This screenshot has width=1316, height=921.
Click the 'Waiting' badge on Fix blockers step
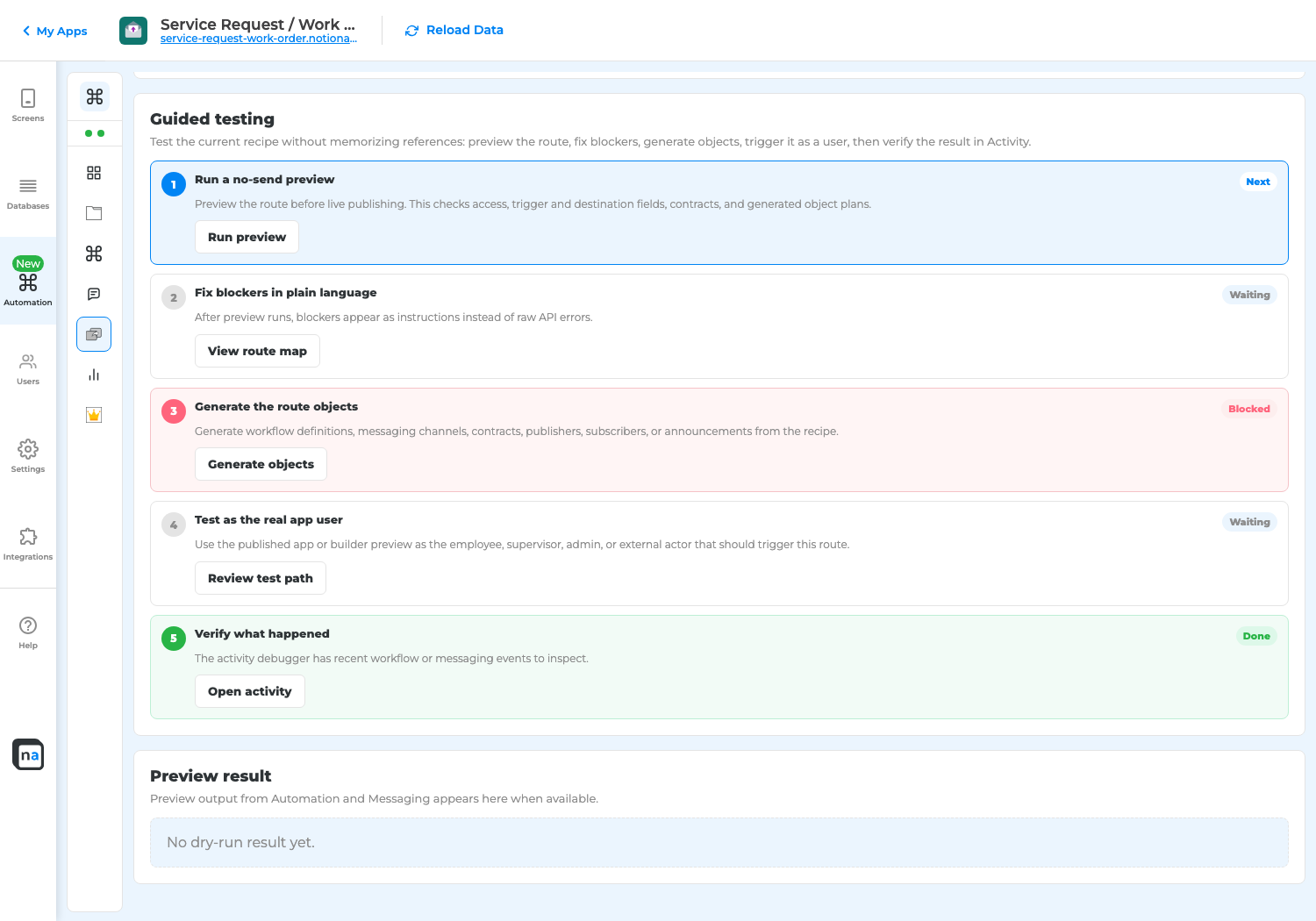coord(1249,295)
